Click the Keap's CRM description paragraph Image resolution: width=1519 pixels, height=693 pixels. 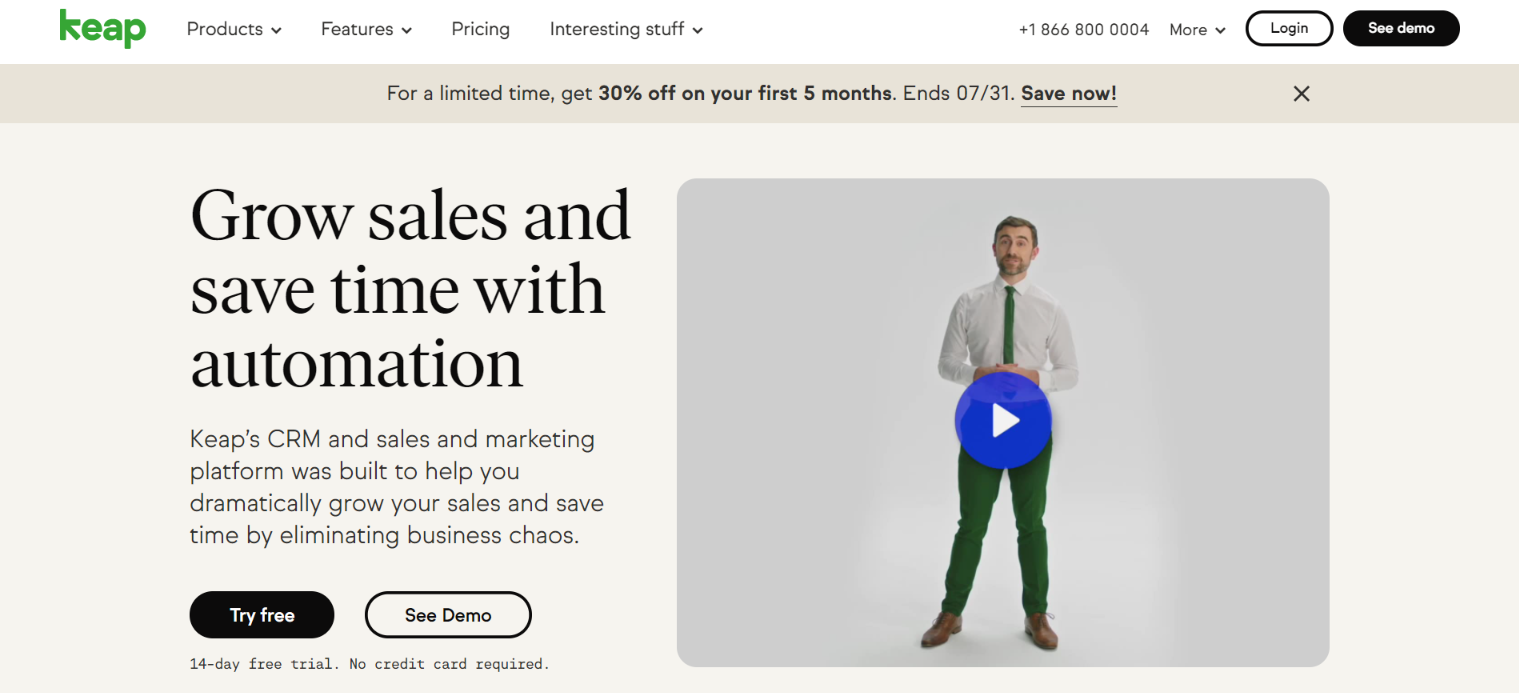396,487
